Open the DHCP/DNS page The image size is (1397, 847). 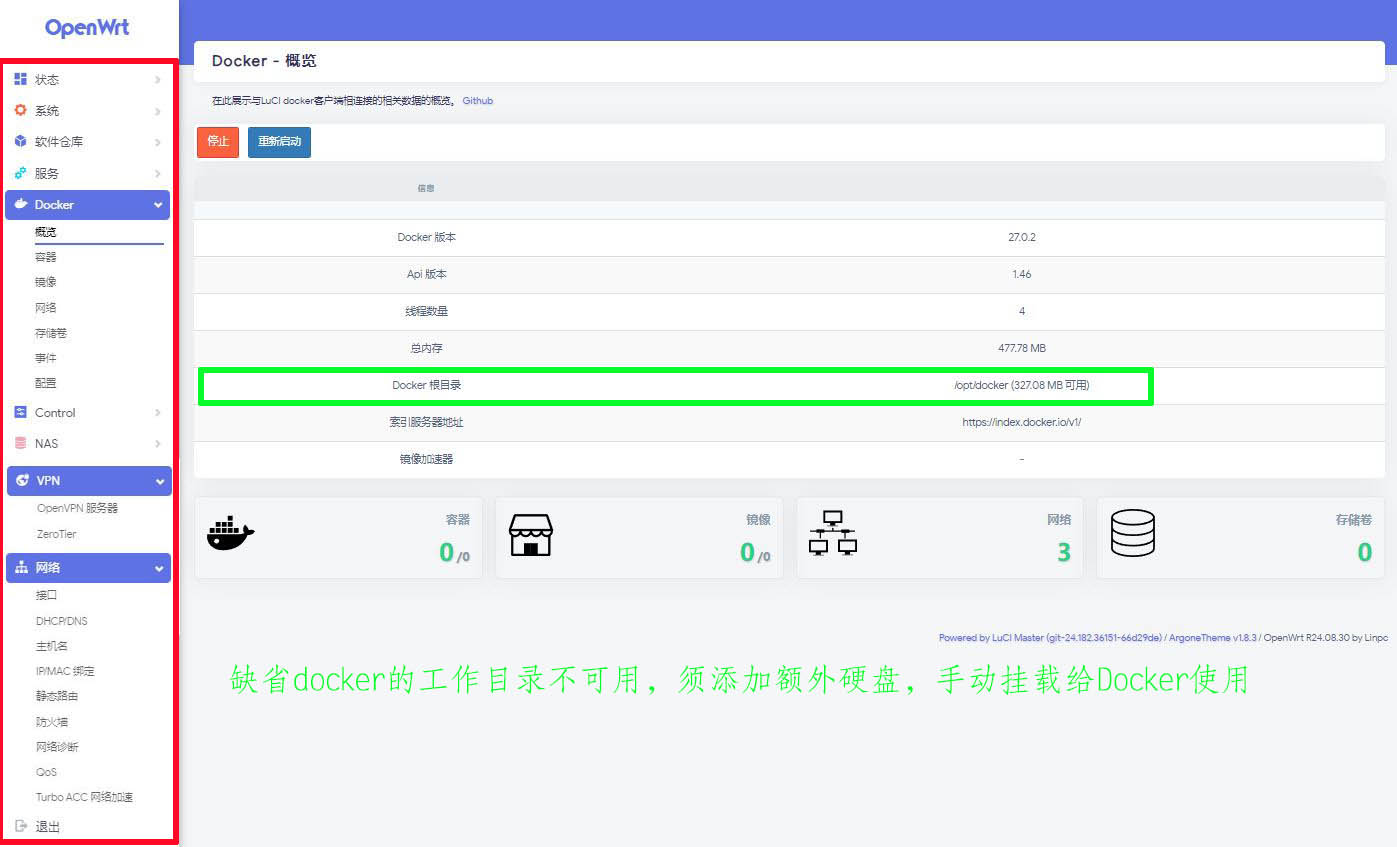coord(62,621)
